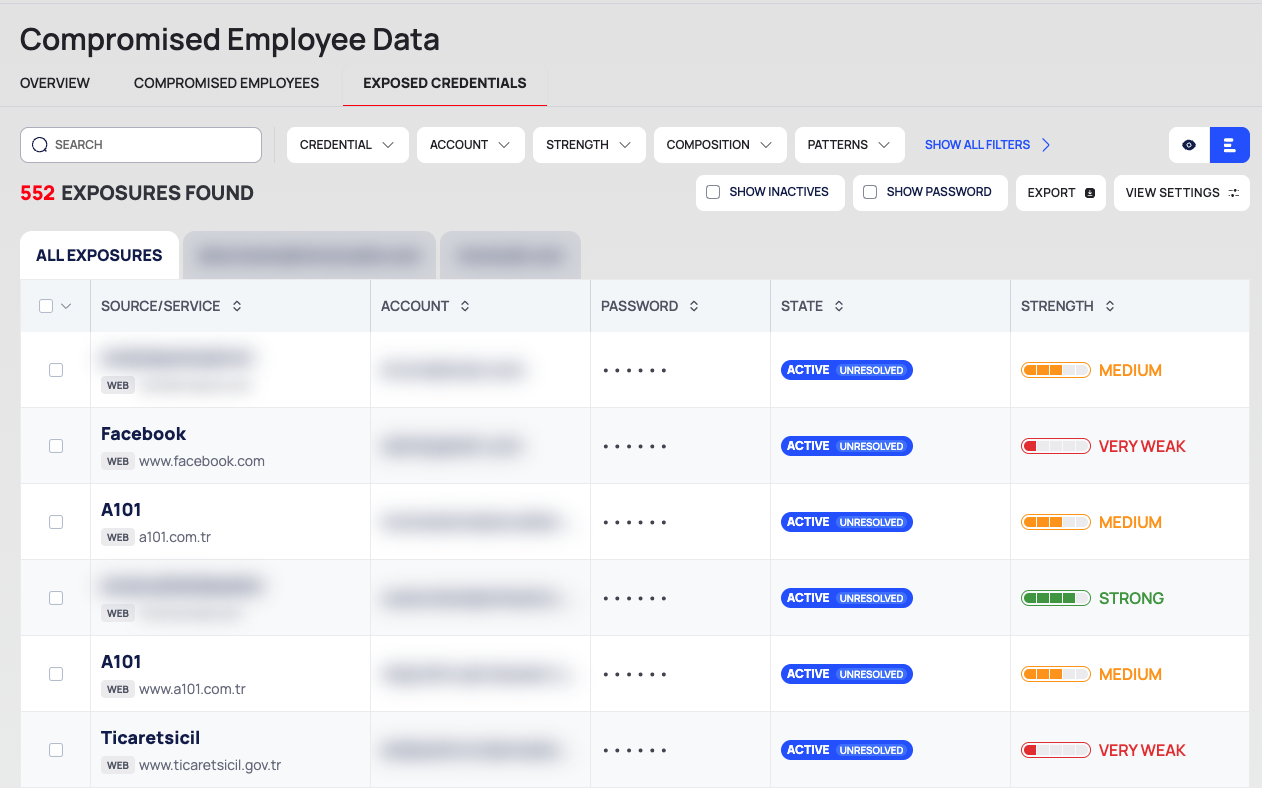Click WEB badge beside a101.com.tr

(118, 538)
